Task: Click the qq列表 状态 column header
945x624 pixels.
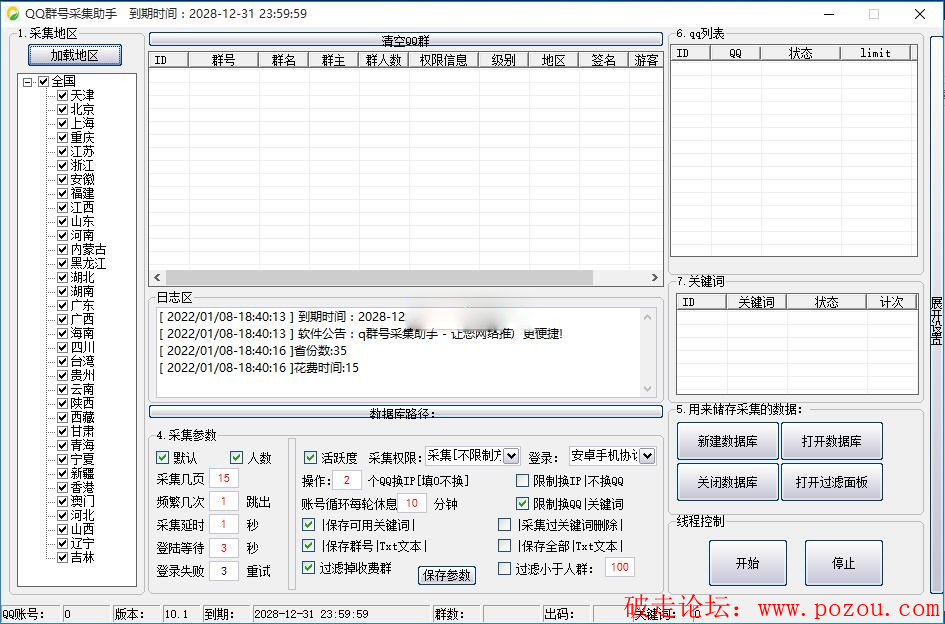Action: (800, 53)
